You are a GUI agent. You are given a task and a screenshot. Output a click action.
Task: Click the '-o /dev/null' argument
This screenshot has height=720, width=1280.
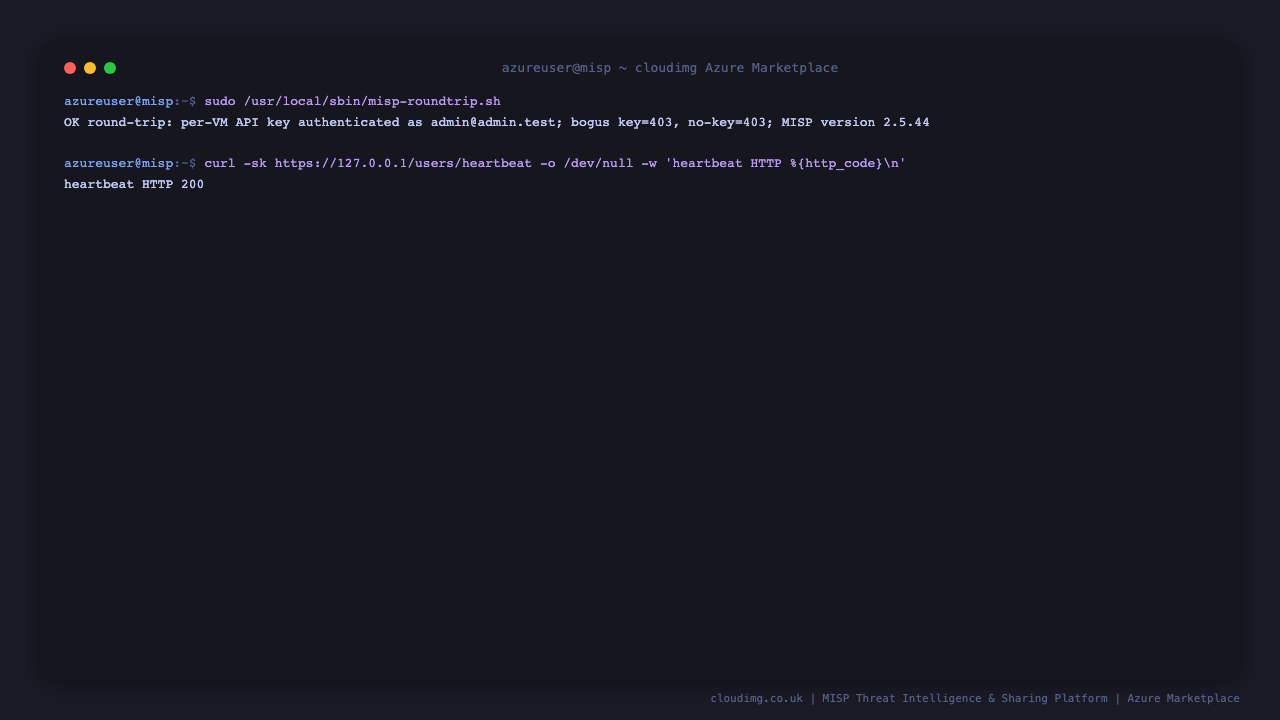click(x=587, y=163)
